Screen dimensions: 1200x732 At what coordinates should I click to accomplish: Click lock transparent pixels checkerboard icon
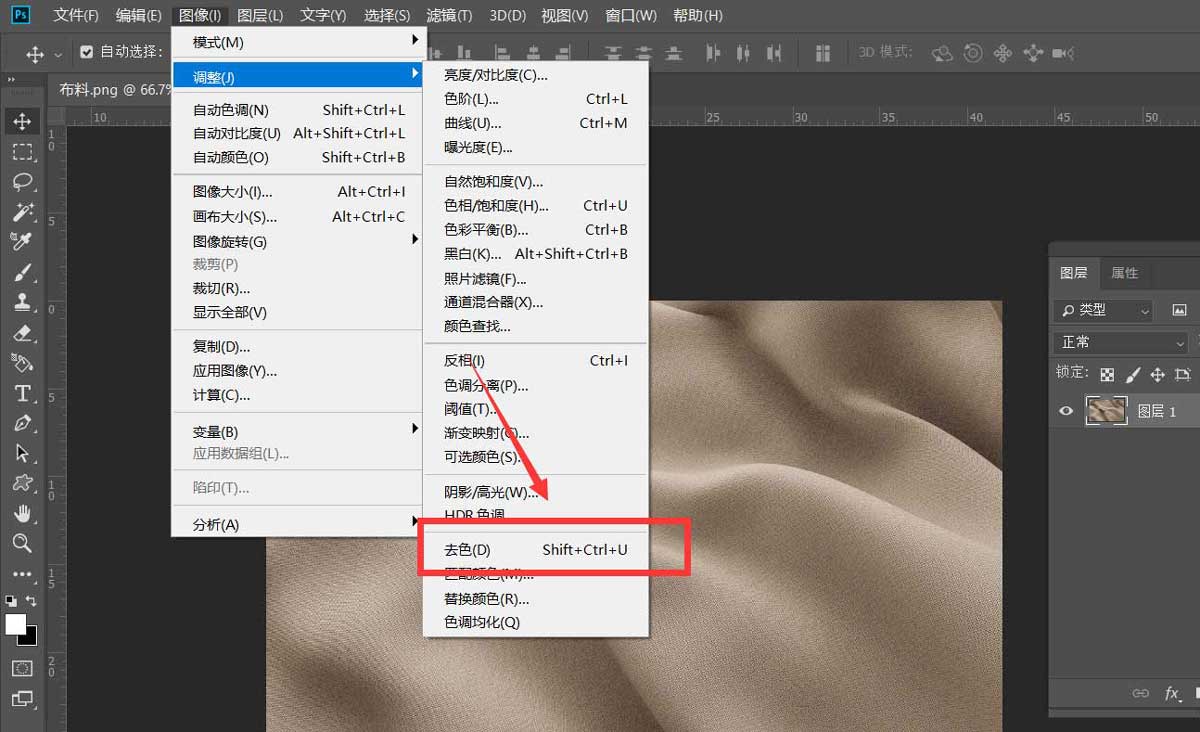pyautogui.click(x=1107, y=374)
